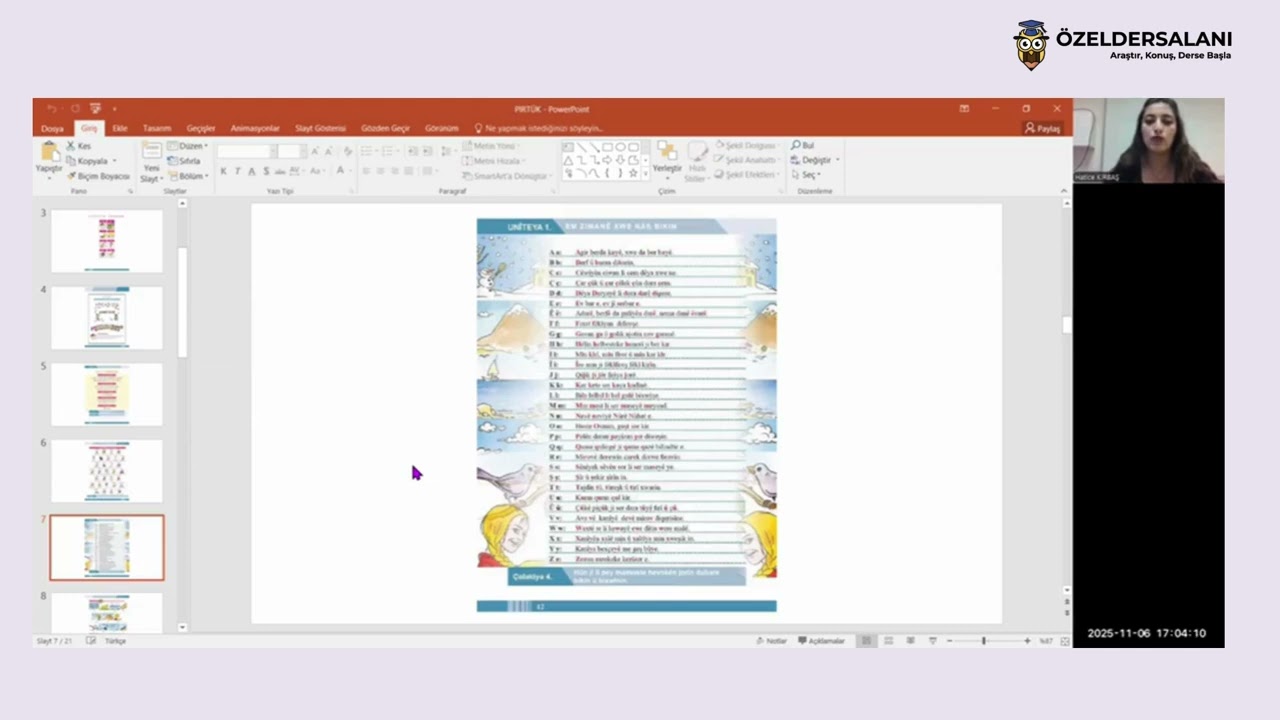
Task: Select the Biçim Boyacısı format painter
Action: 98,176
